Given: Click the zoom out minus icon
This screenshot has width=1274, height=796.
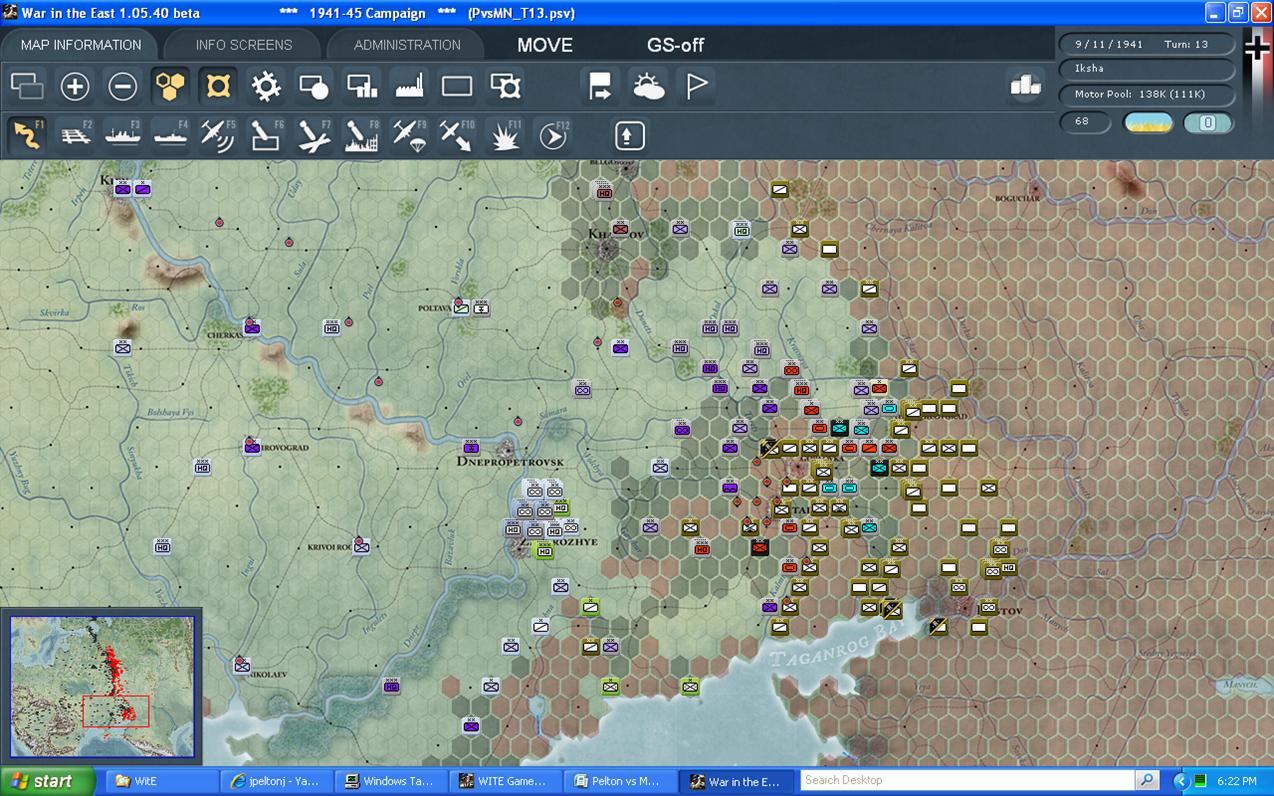Looking at the screenshot, I should pyautogui.click(x=123, y=87).
